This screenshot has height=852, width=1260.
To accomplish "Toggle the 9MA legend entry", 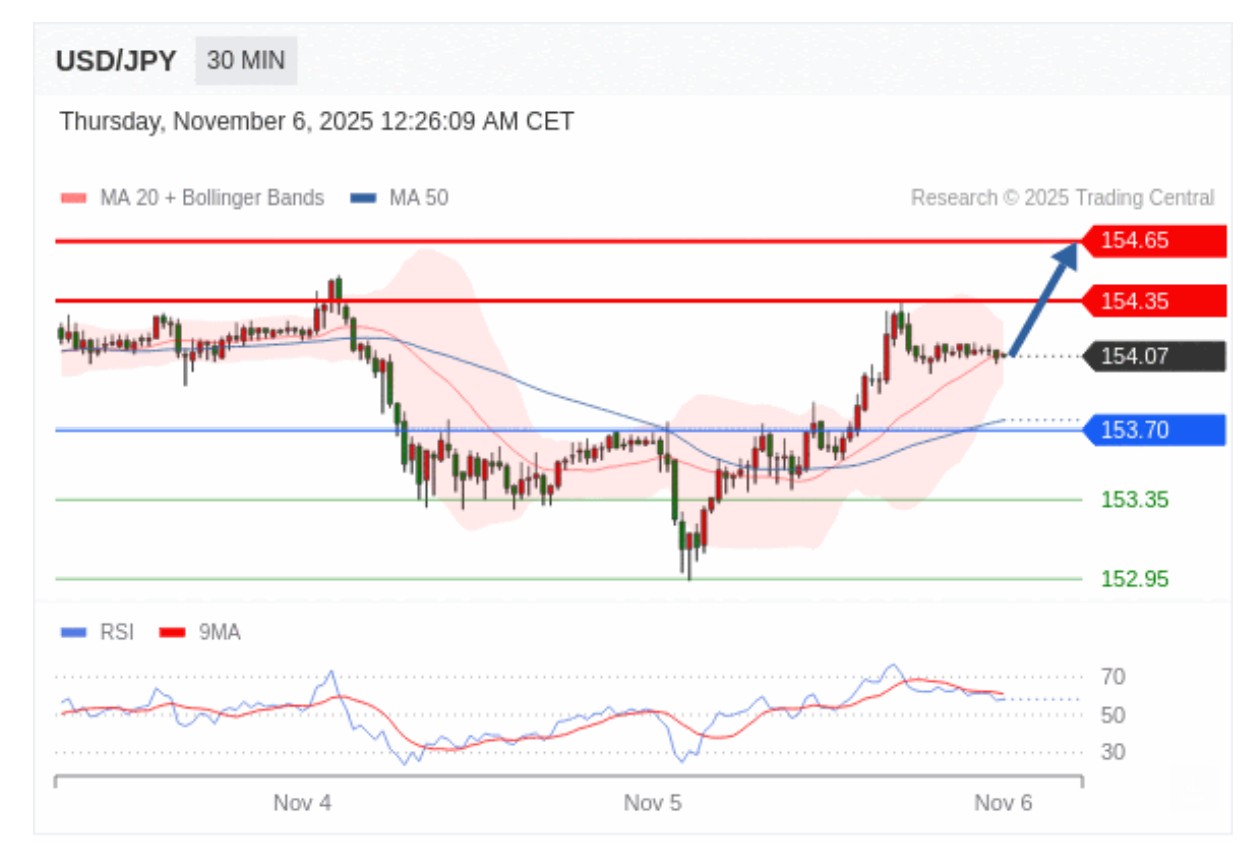I will pyautogui.click(x=219, y=632).
